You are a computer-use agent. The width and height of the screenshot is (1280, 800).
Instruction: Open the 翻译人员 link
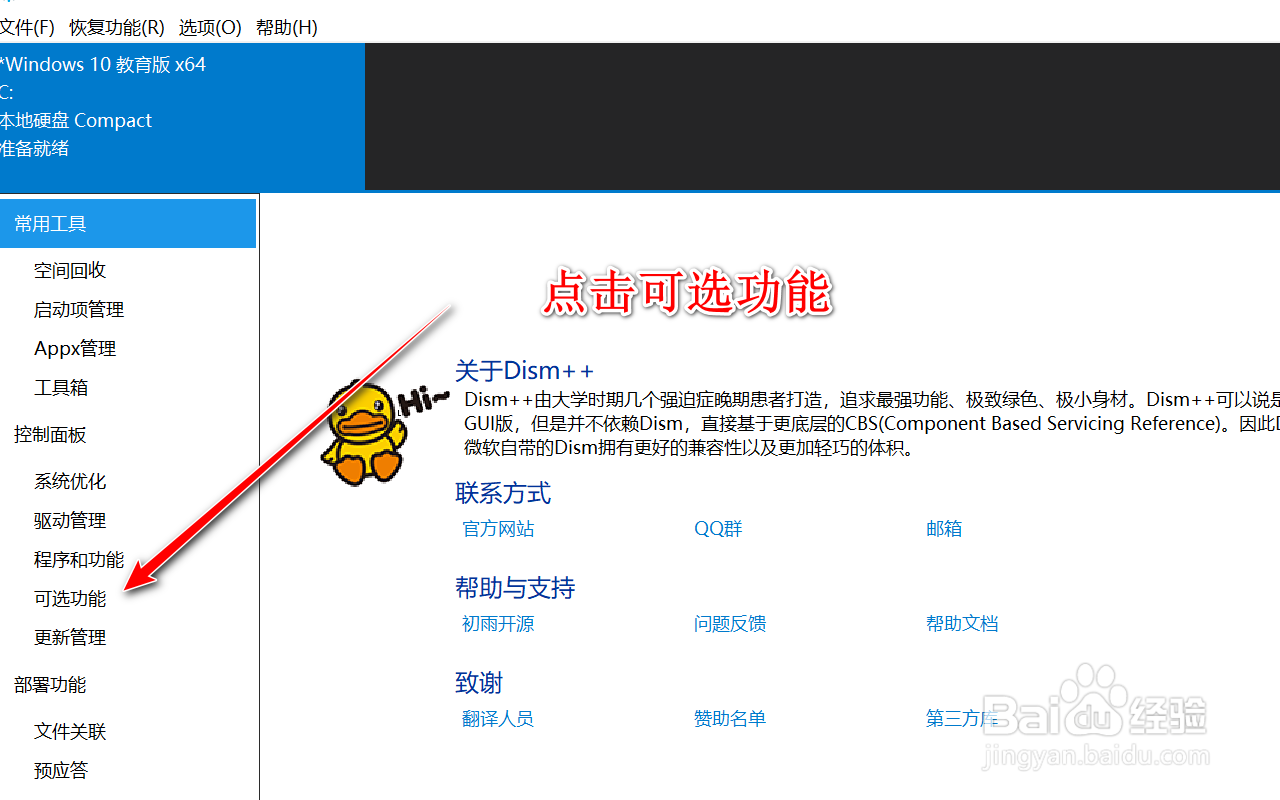coord(498,718)
